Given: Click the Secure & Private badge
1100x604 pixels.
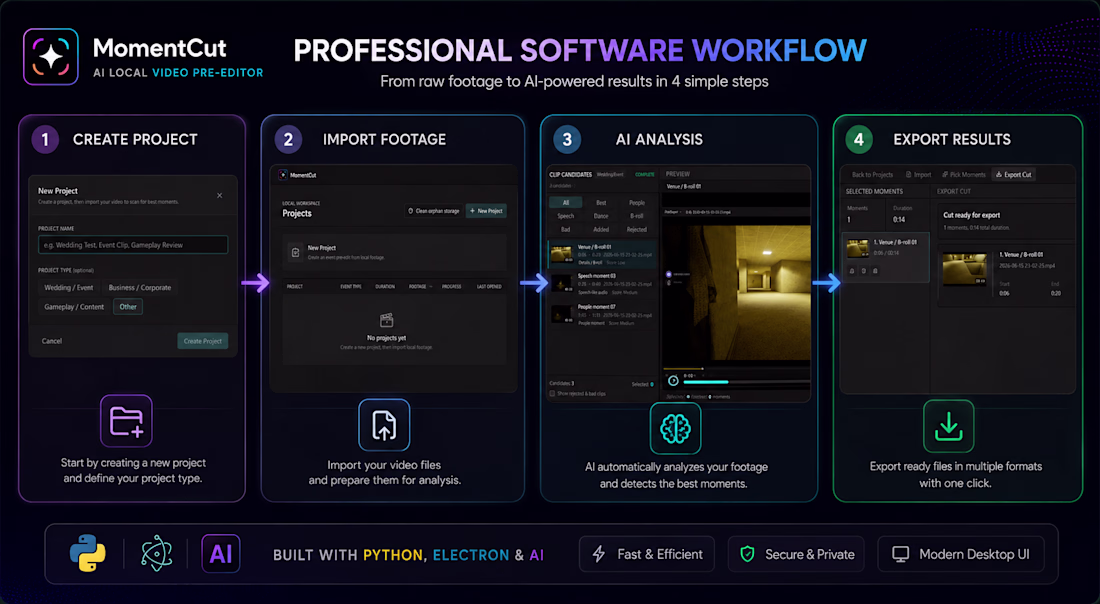Looking at the screenshot, I should [x=796, y=554].
